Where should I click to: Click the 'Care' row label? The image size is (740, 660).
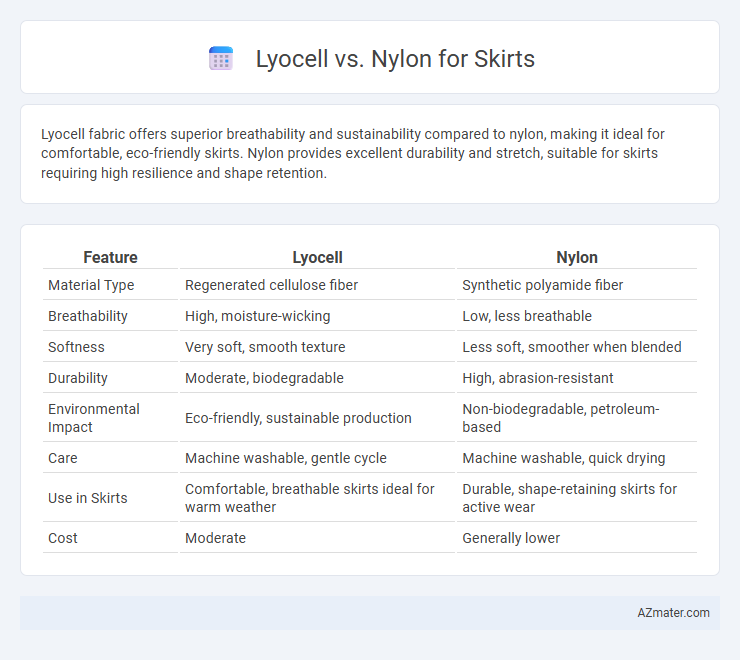63,458
